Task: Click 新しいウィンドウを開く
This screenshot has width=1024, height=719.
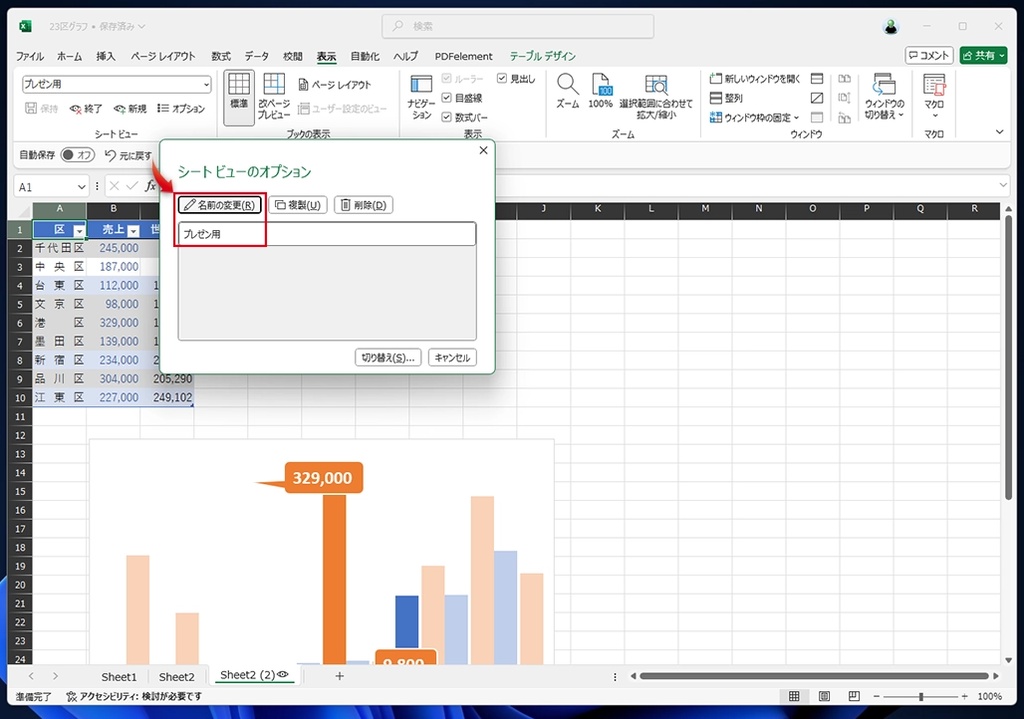Action: (754, 78)
